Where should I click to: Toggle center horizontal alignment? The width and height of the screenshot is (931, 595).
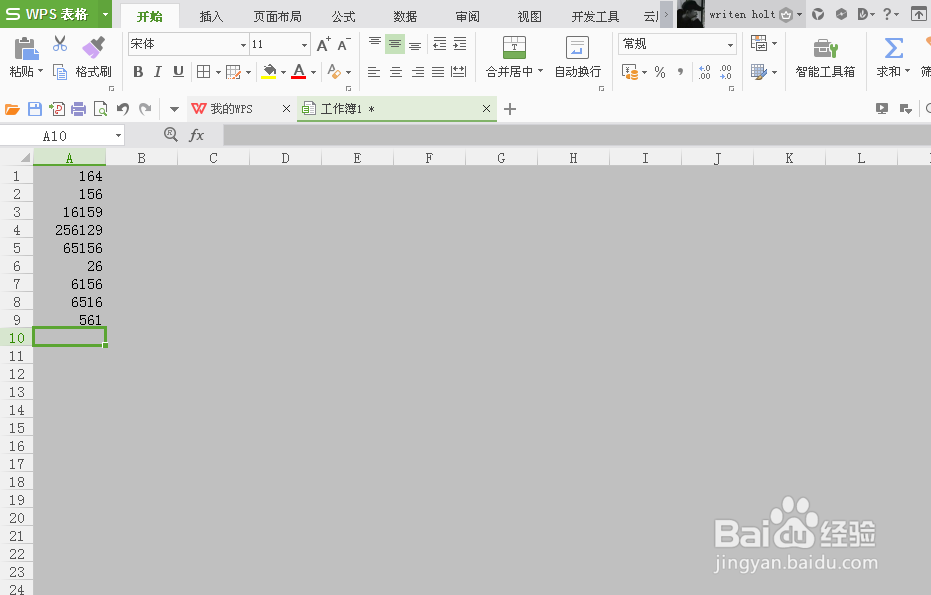click(x=396, y=72)
